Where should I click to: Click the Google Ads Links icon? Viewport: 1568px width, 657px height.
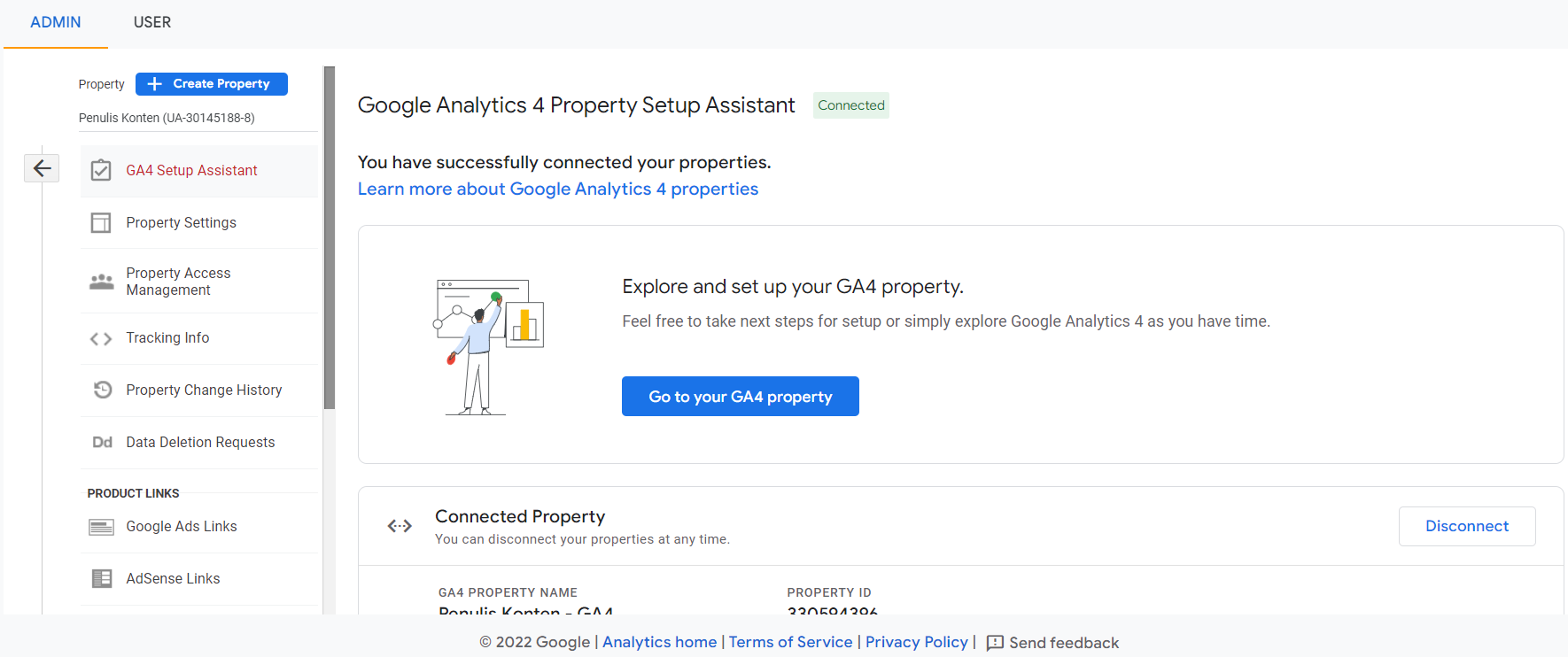click(x=102, y=527)
